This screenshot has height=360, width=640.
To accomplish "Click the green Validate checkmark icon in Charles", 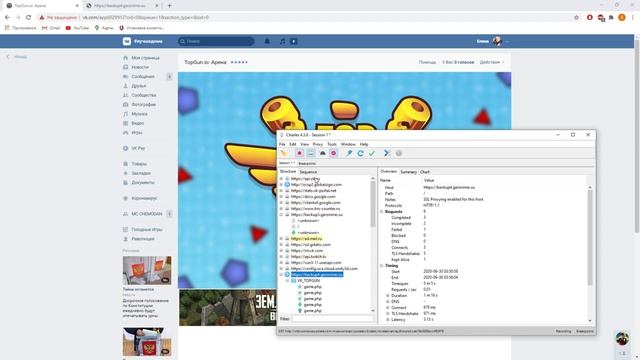I will pyautogui.click(x=371, y=153).
